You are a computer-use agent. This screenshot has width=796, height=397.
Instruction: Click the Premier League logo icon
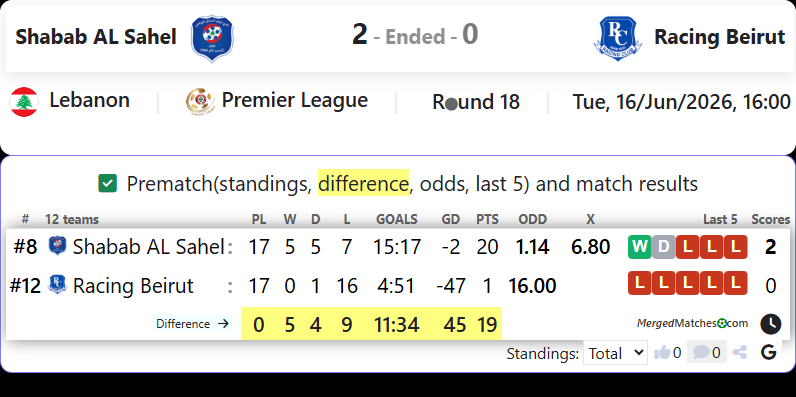200,101
